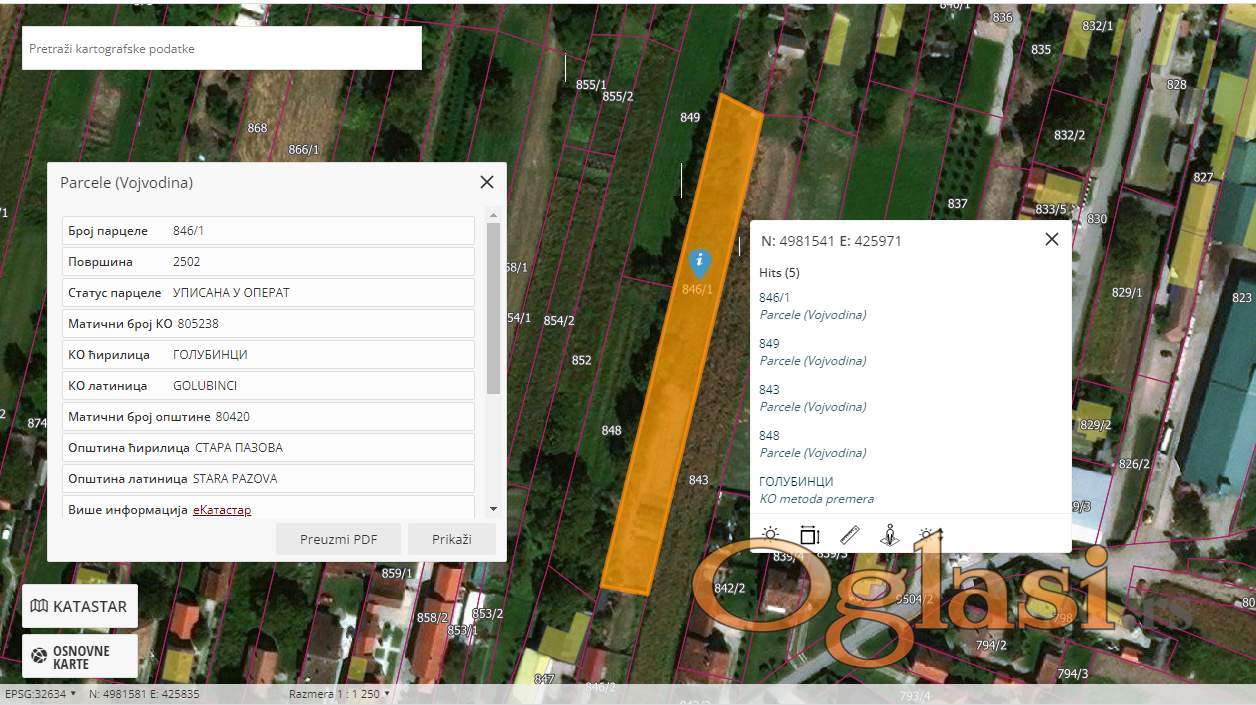Click the scroll down arrow in parcel panel
The width and height of the screenshot is (1256, 705).
pyautogui.click(x=493, y=509)
